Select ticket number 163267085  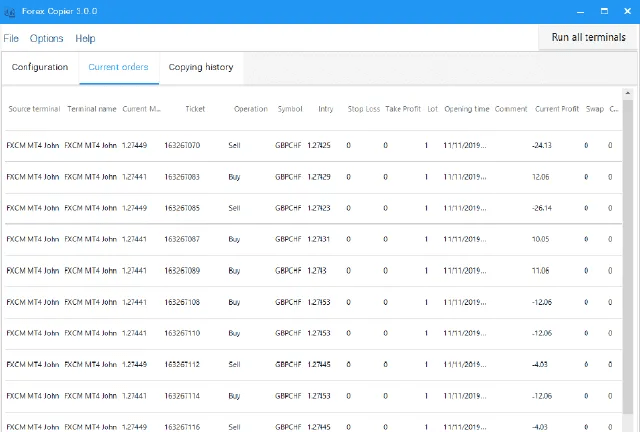[x=182, y=208]
